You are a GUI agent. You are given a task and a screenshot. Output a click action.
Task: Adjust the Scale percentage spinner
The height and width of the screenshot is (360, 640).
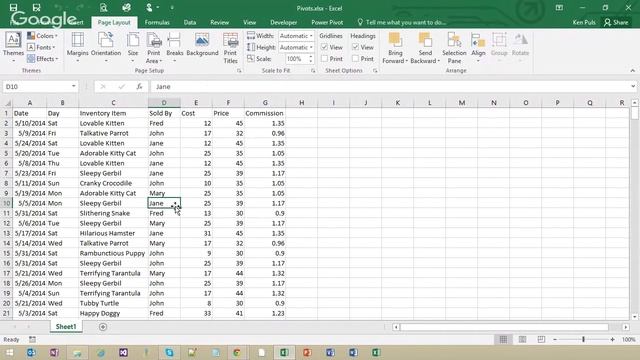(x=311, y=59)
